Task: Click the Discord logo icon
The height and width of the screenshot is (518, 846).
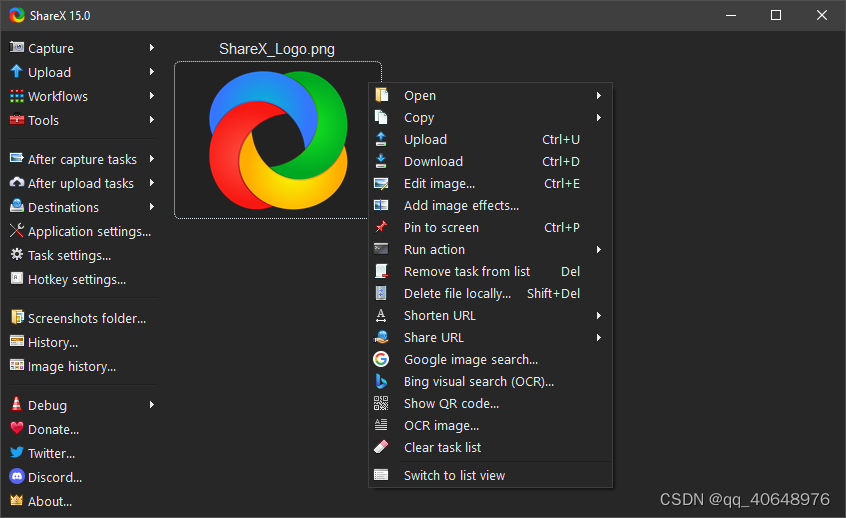Action: click(17, 476)
